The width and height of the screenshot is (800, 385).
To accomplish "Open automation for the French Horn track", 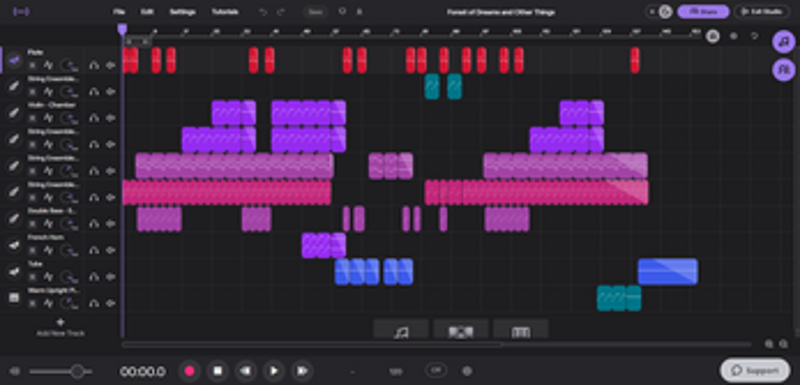I will [48, 250].
